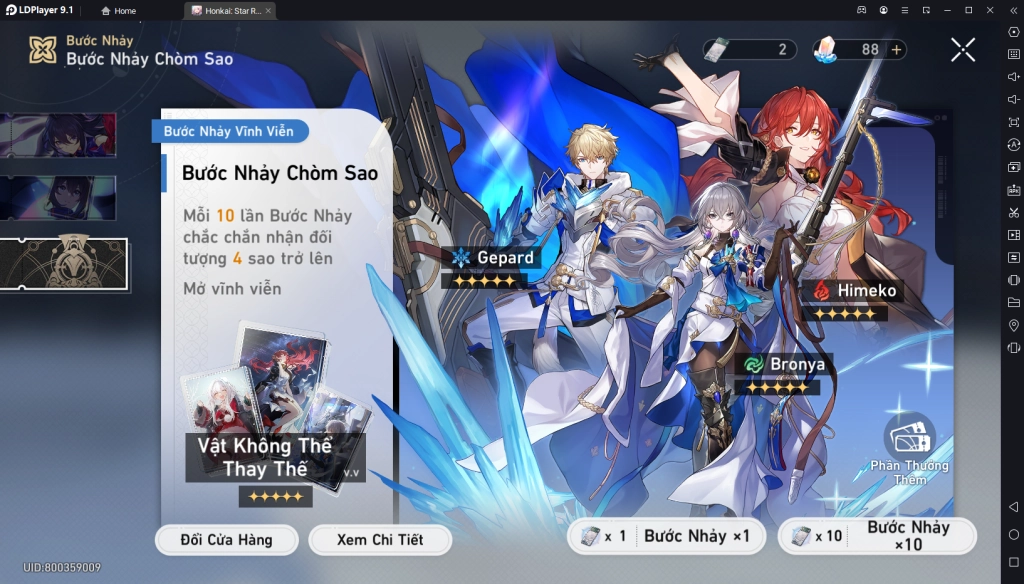Open LDPlayer gamepad settings icon
1024x584 pixels.
pos(861,10)
